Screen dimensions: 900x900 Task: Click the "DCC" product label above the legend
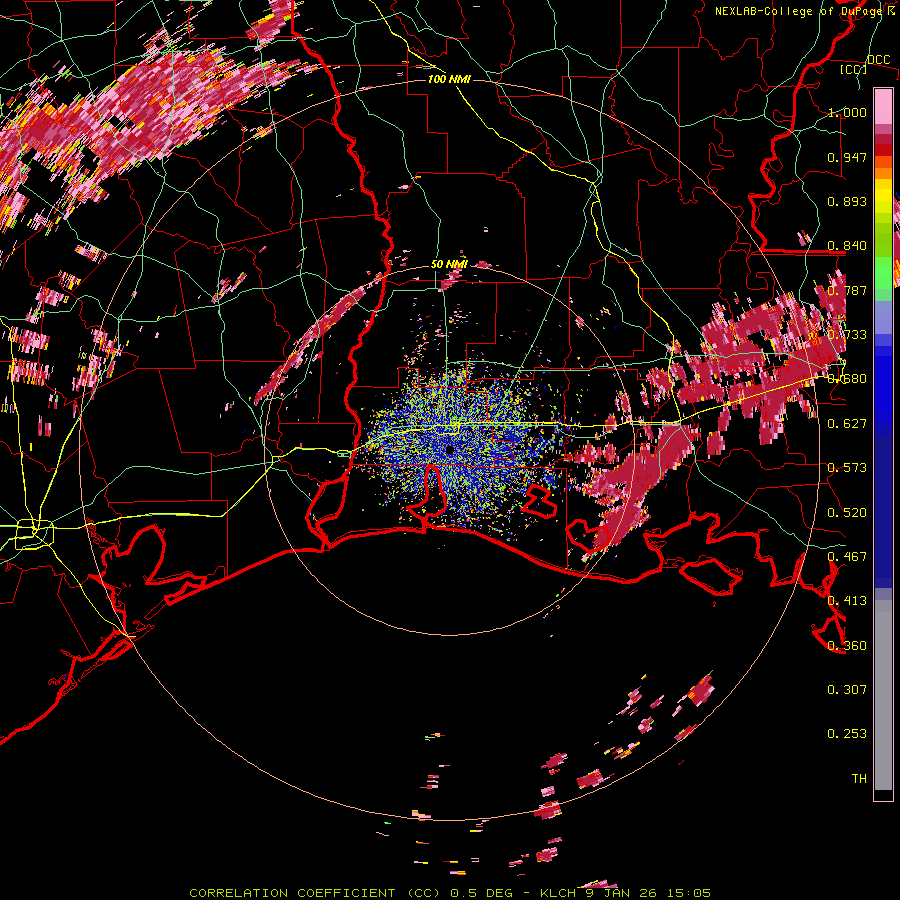tap(878, 59)
